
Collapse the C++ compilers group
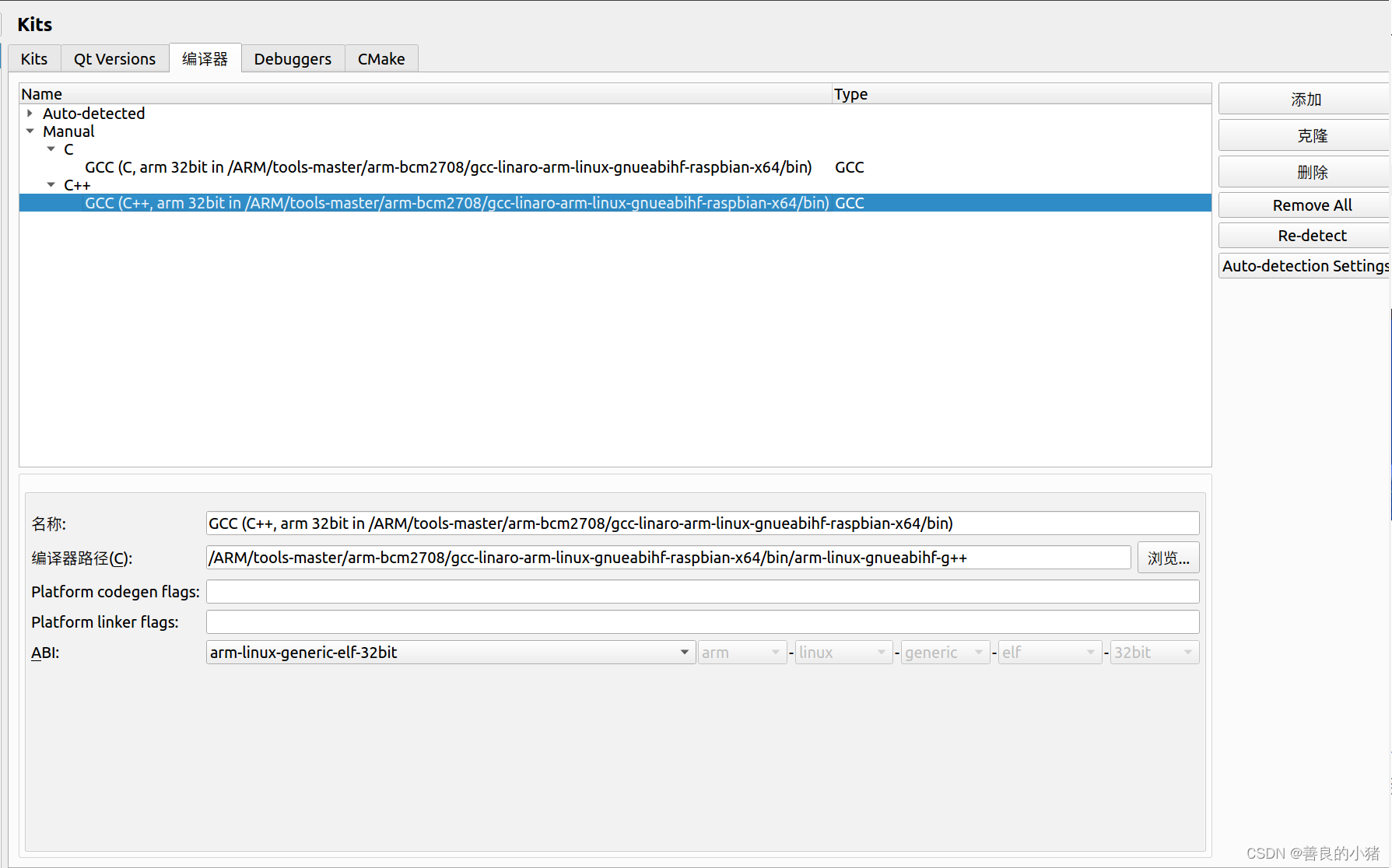(x=51, y=185)
